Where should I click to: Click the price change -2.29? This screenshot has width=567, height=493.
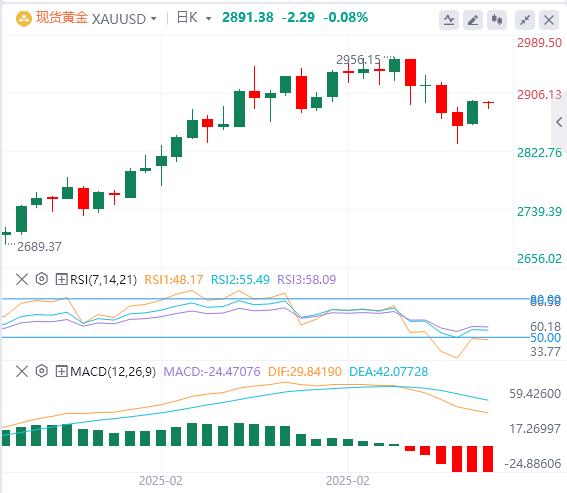(298, 17)
